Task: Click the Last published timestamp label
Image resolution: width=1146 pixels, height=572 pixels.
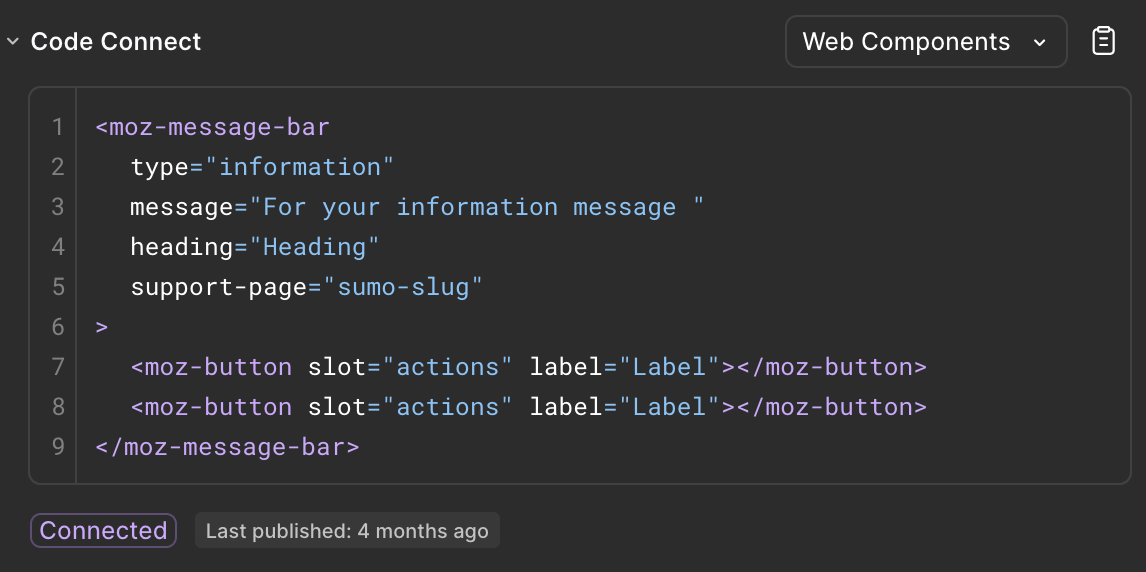Action: pyautogui.click(x=347, y=531)
